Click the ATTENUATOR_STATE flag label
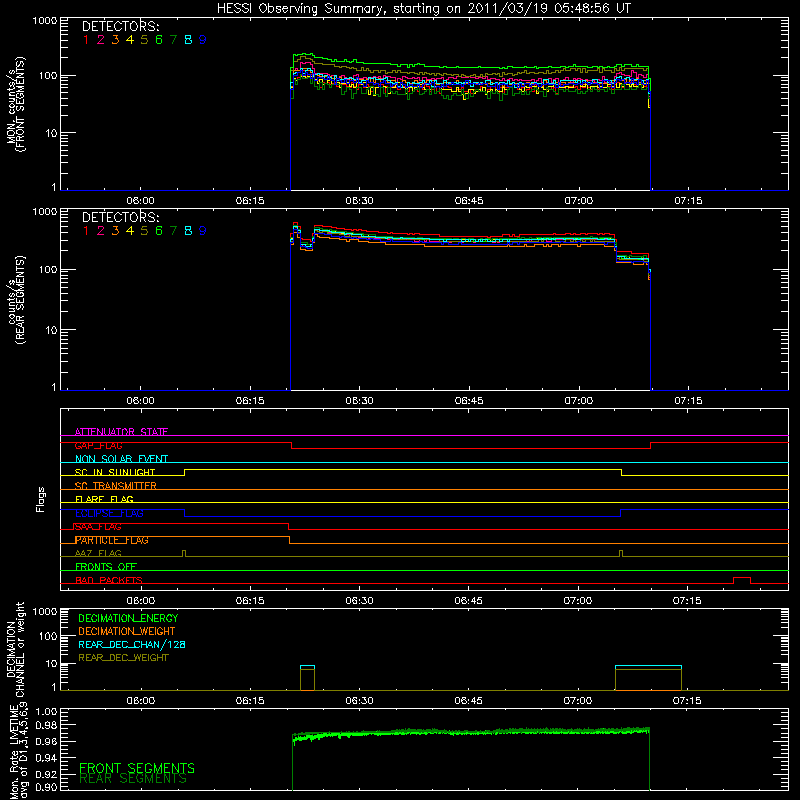This screenshot has height=800, width=800. click(121, 432)
